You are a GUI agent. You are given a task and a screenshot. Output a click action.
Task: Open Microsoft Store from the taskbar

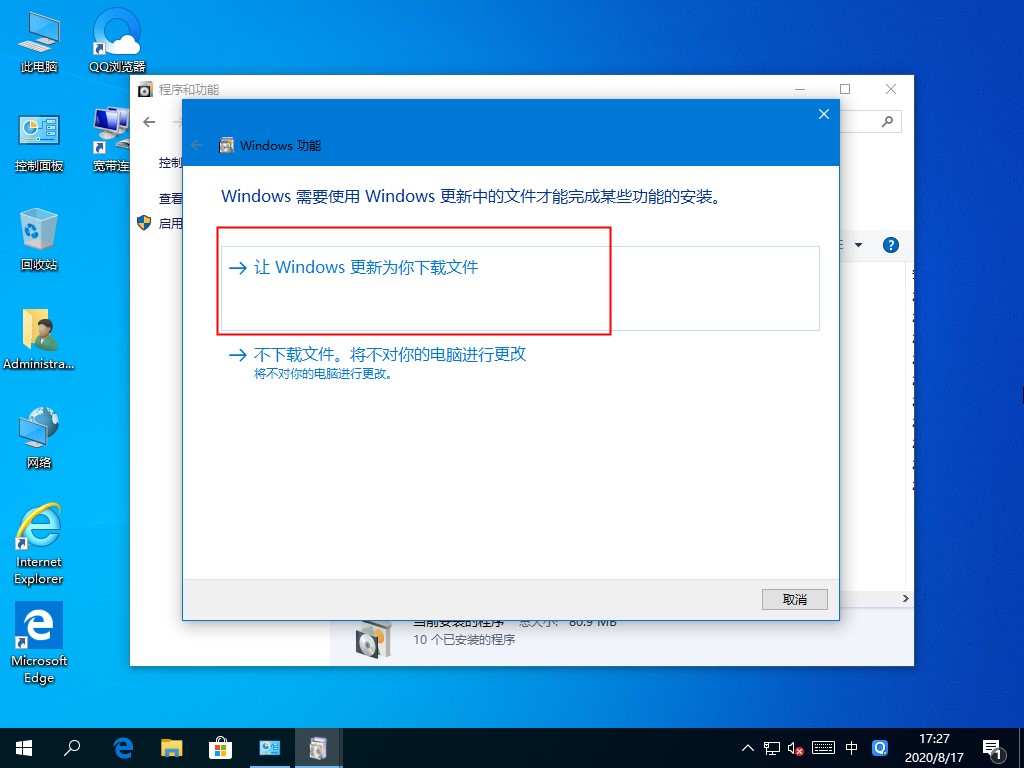[221, 748]
